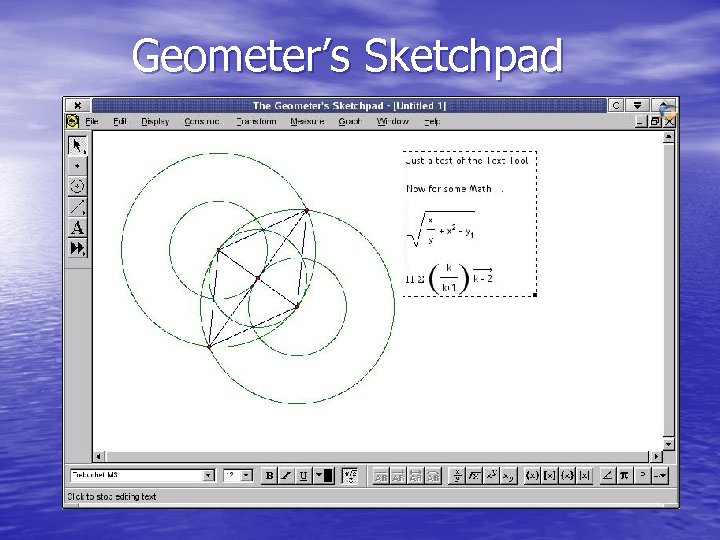Insert subscript x sub y
This screenshot has height=540, width=720.
point(508,476)
